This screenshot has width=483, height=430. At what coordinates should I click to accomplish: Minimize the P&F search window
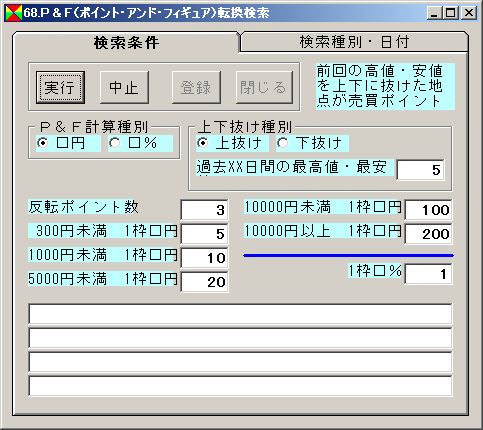[x=434, y=13]
